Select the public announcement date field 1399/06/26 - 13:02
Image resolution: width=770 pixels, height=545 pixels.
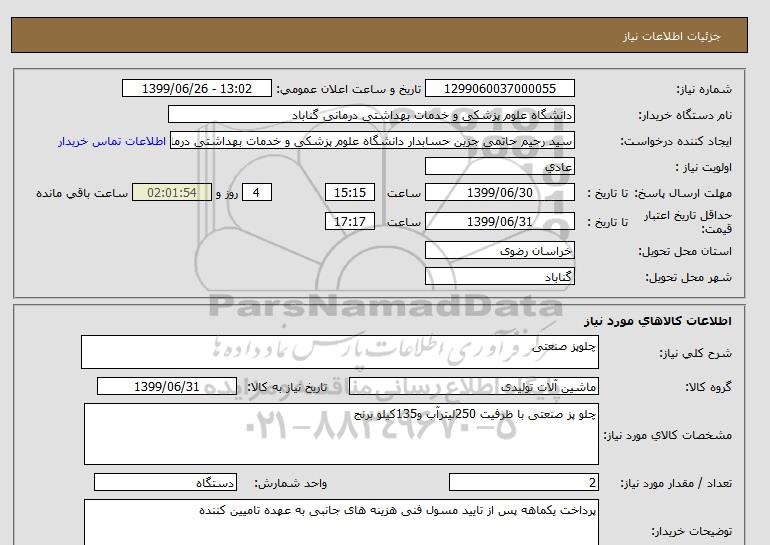pos(196,89)
